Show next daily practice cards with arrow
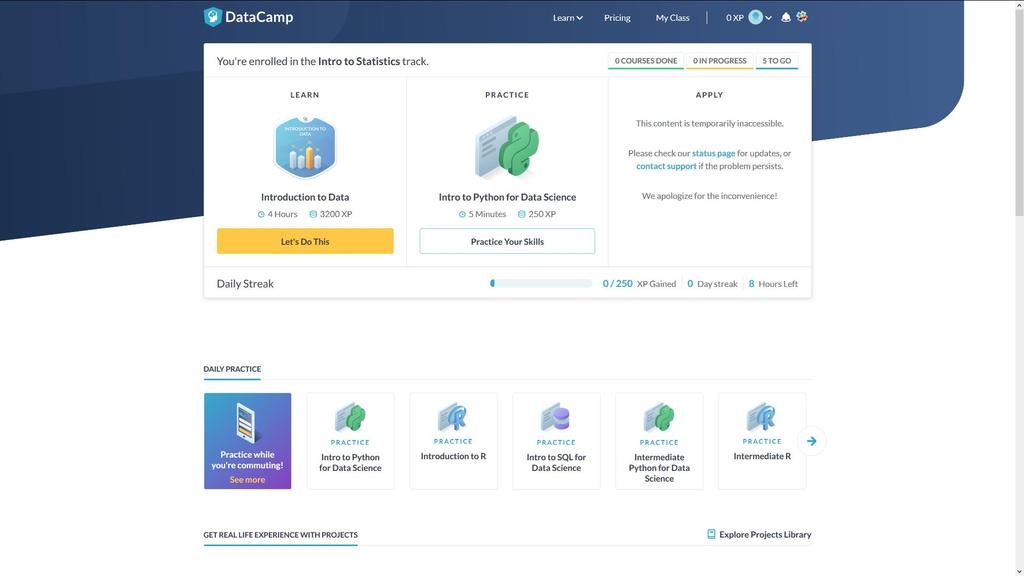 pyautogui.click(x=811, y=441)
